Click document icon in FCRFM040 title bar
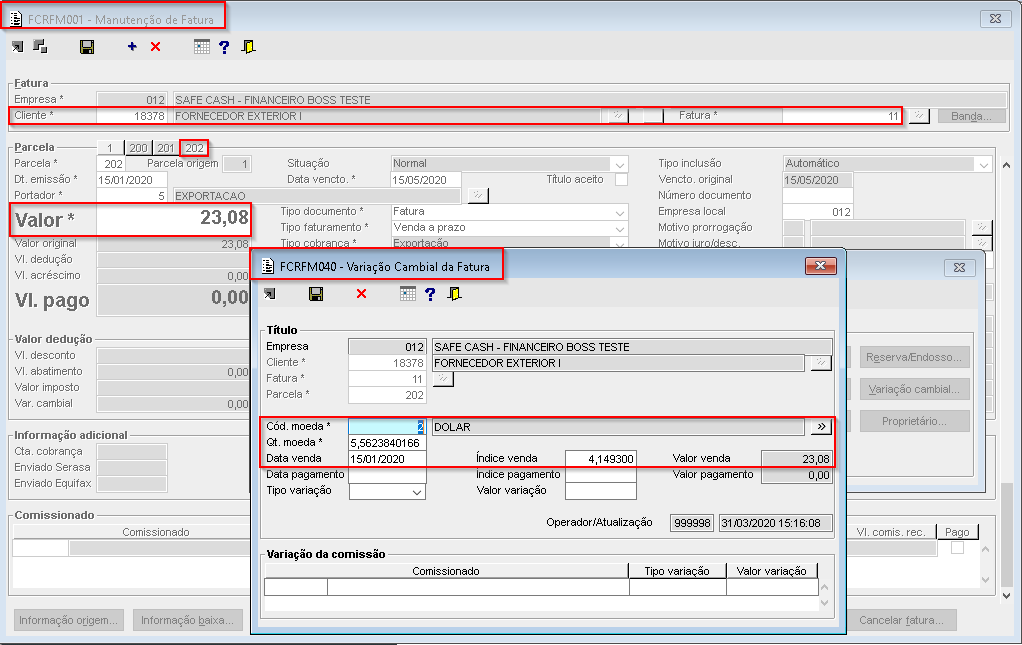Image resolution: width=1022 pixels, height=645 pixels. (x=267, y=266)
